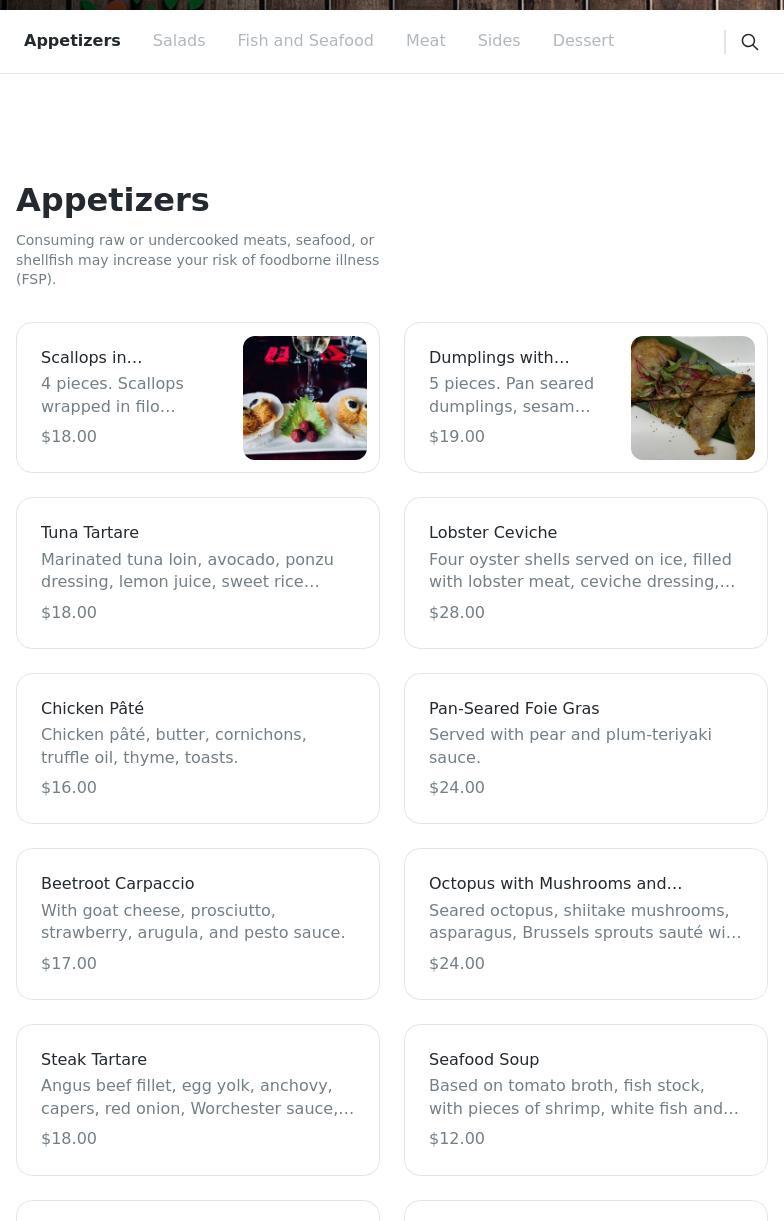Select Octopus with Mushrooms item
784x1221 pixels.
pyautogui.click(x=585, y=924)
